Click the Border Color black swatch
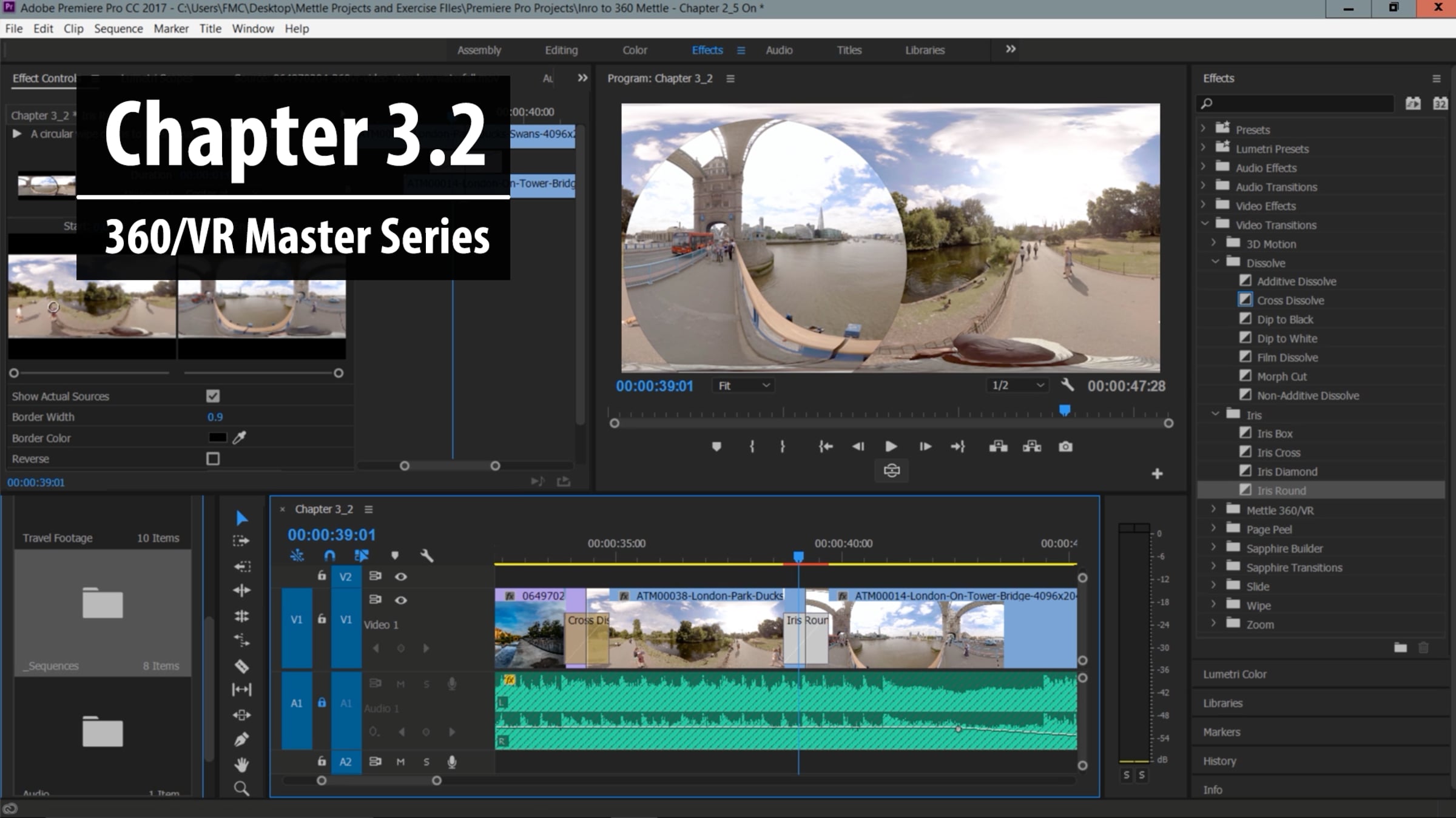Viewport: 1456px width, 818px height. pyautogui.click(x=217, y=438)
